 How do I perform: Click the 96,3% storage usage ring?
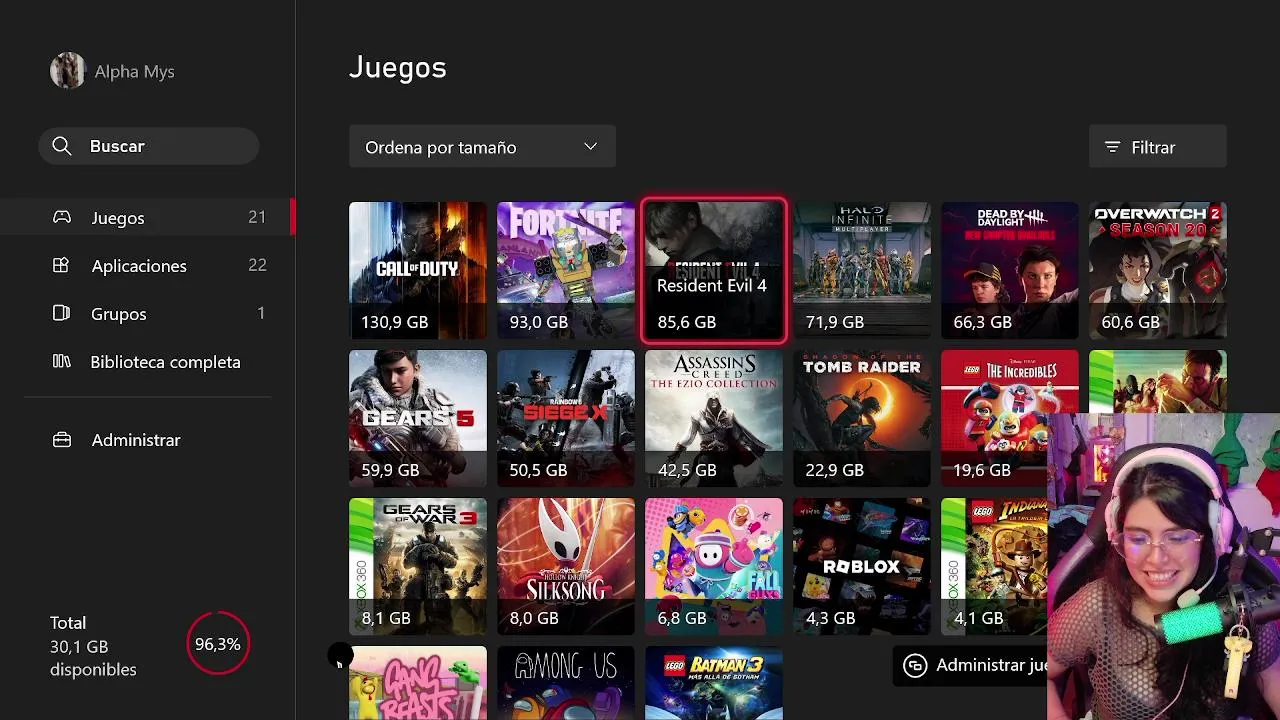pyautogui.click(x=217, y=644)
